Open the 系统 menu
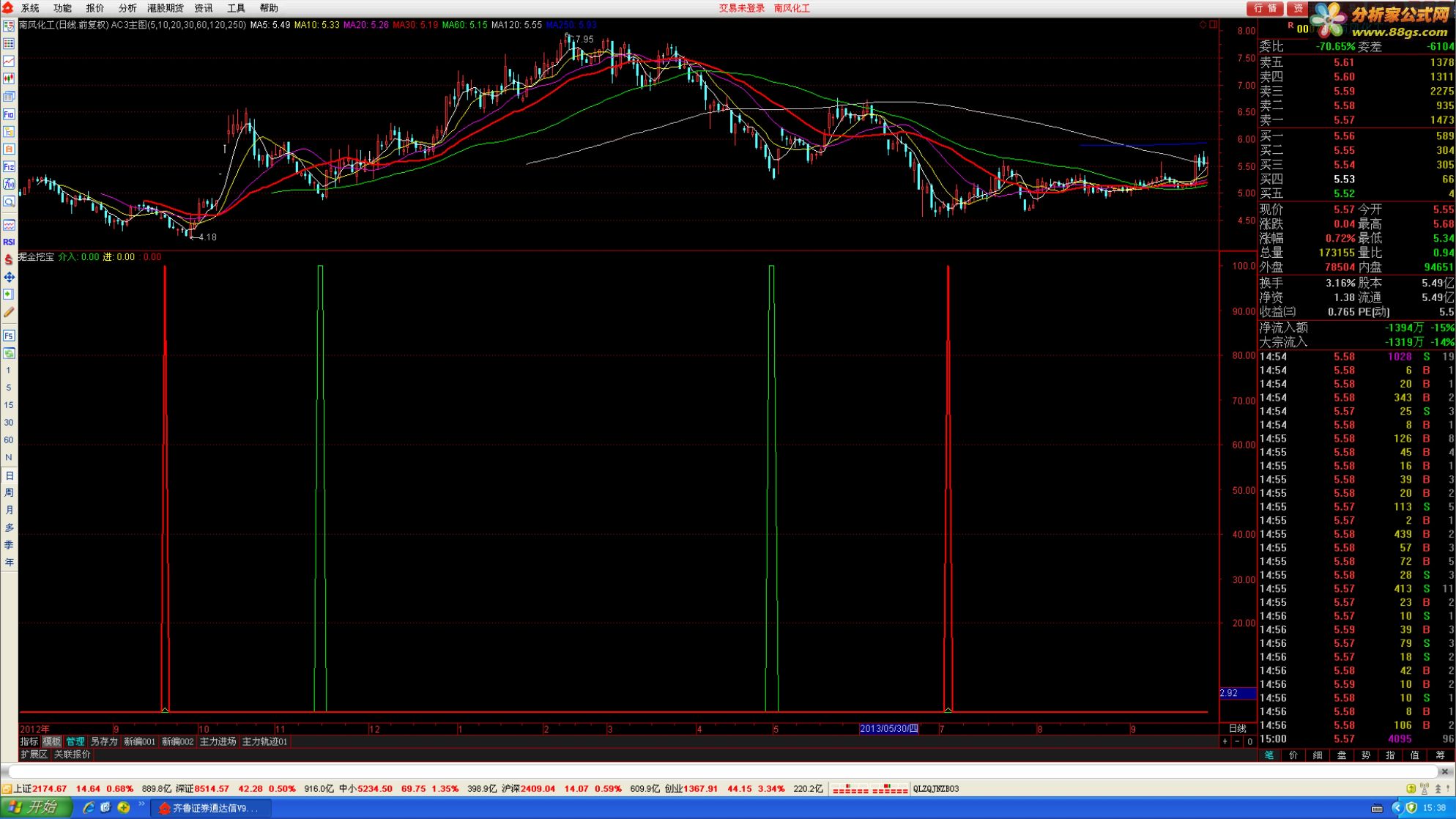Image resolution: width=1456 pixels, height=819 pixels. (x=30, y=8)
